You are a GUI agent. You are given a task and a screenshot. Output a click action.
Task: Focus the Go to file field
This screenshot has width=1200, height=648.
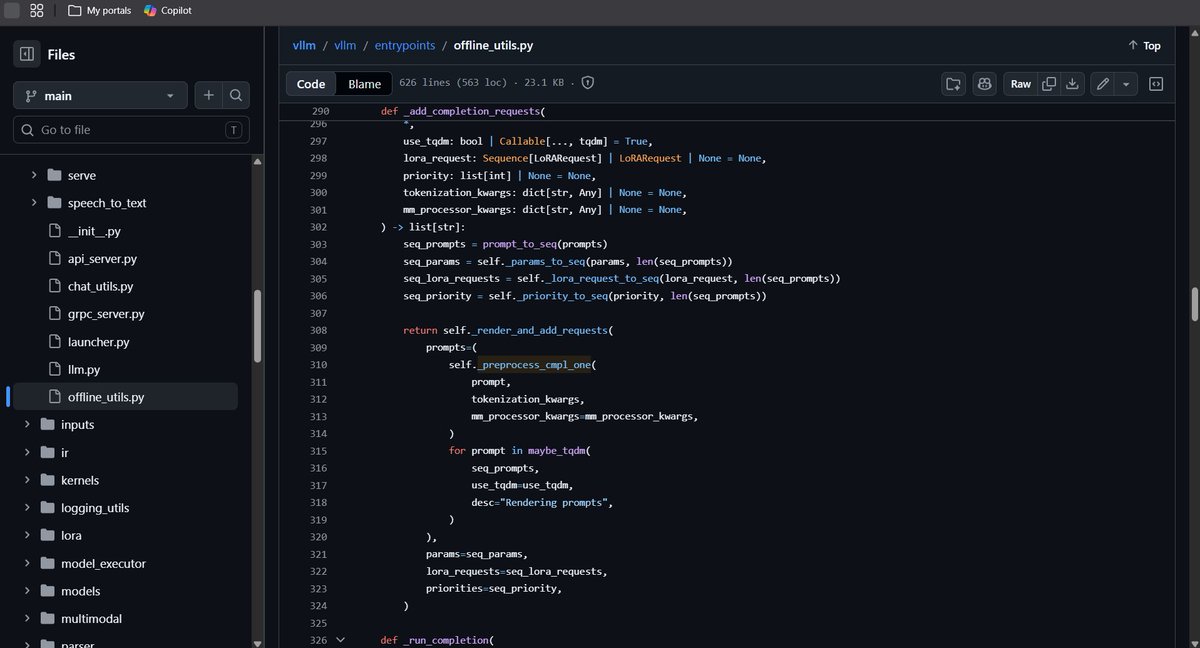(x=131, y=130)
